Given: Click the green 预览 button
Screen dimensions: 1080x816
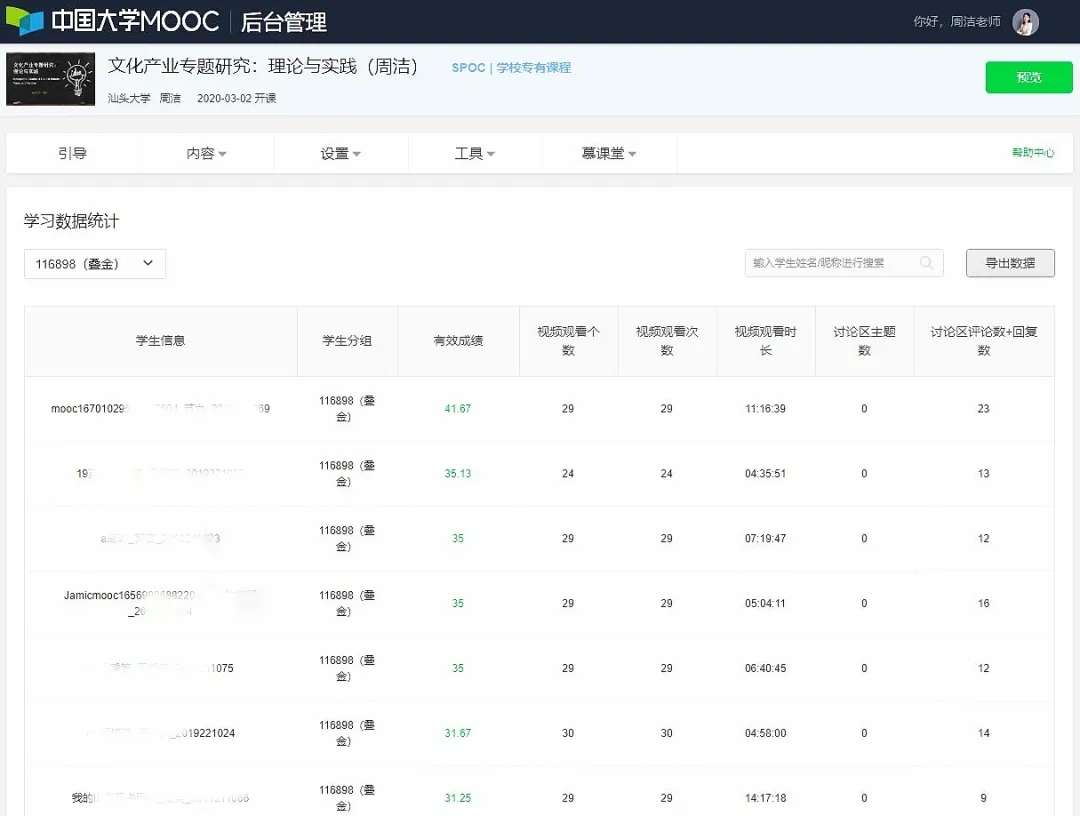Looking at the screenshot, I should [x=1028, y=78].
